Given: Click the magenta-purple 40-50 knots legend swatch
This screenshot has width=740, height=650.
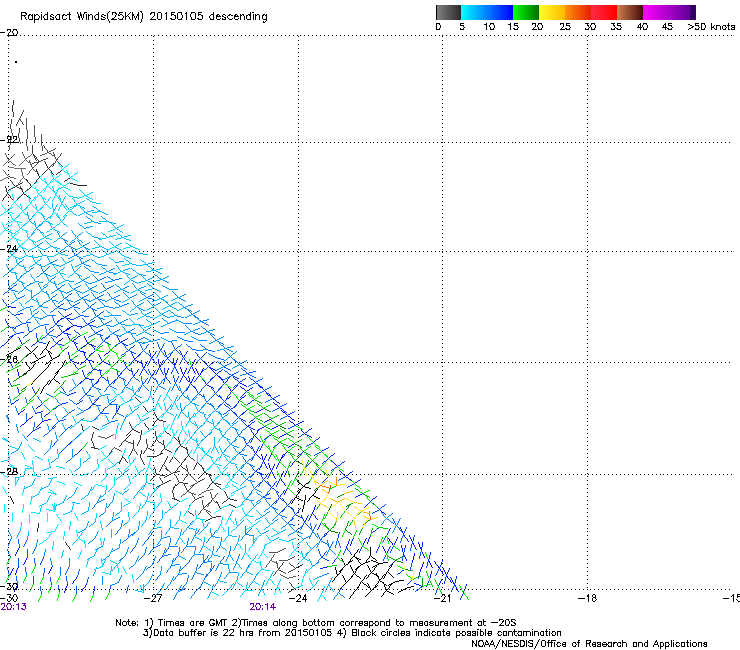Looking at the screenshot, I should pos(669,12).
